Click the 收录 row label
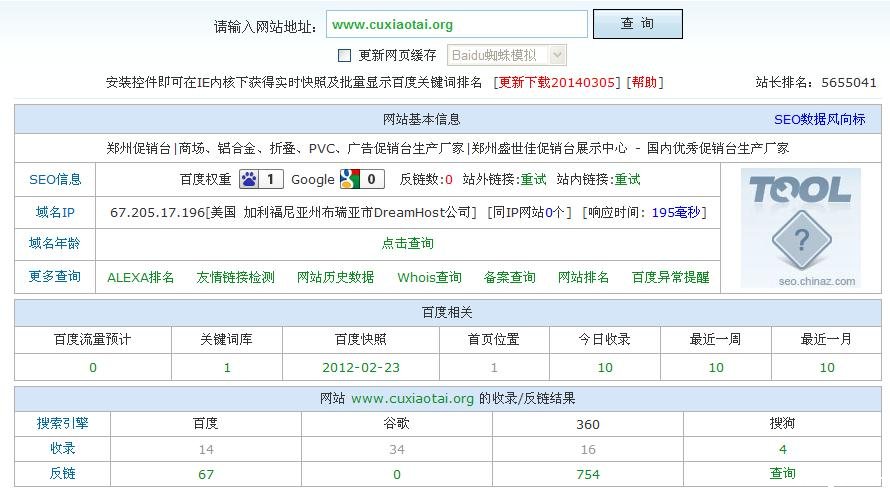890x493 pixels. [x=62, y=448]
